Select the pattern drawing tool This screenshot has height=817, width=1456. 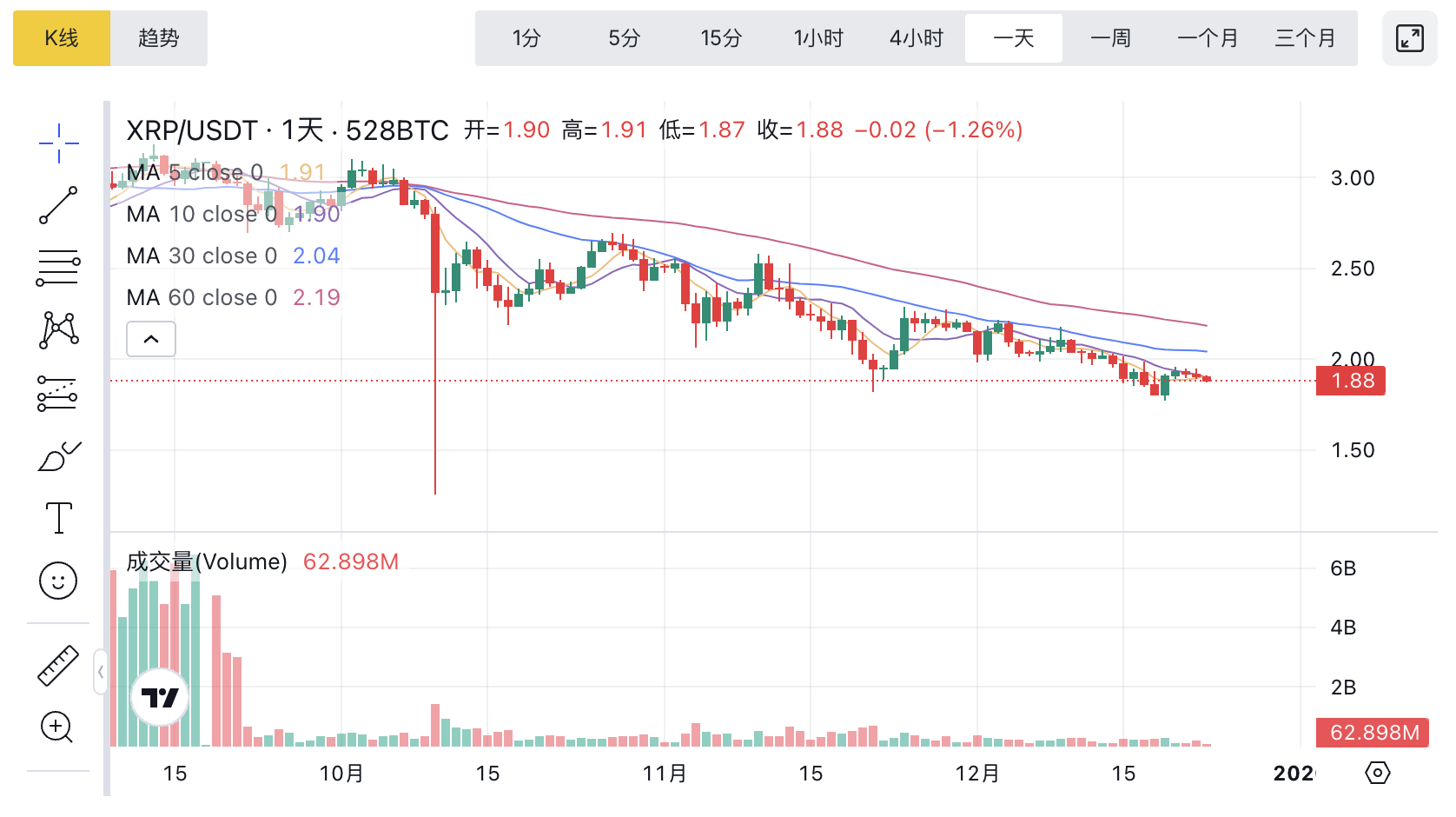click(58, 330)
